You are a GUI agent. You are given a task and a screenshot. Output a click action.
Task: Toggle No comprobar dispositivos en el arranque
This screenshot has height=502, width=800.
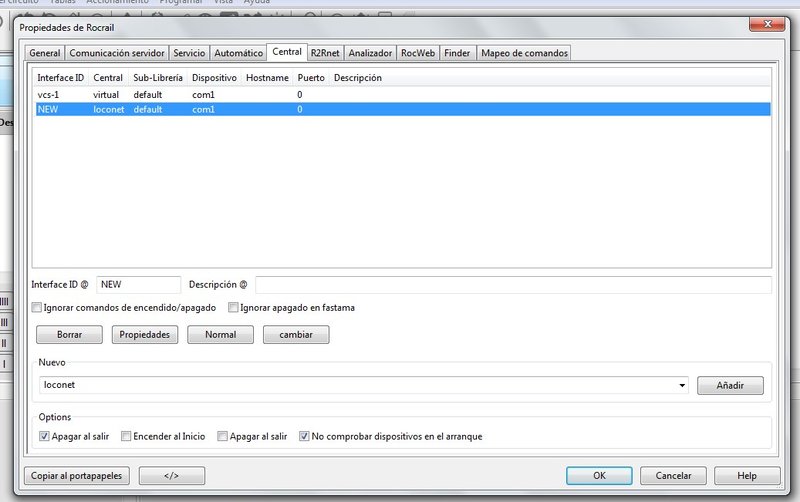[304, 436]
